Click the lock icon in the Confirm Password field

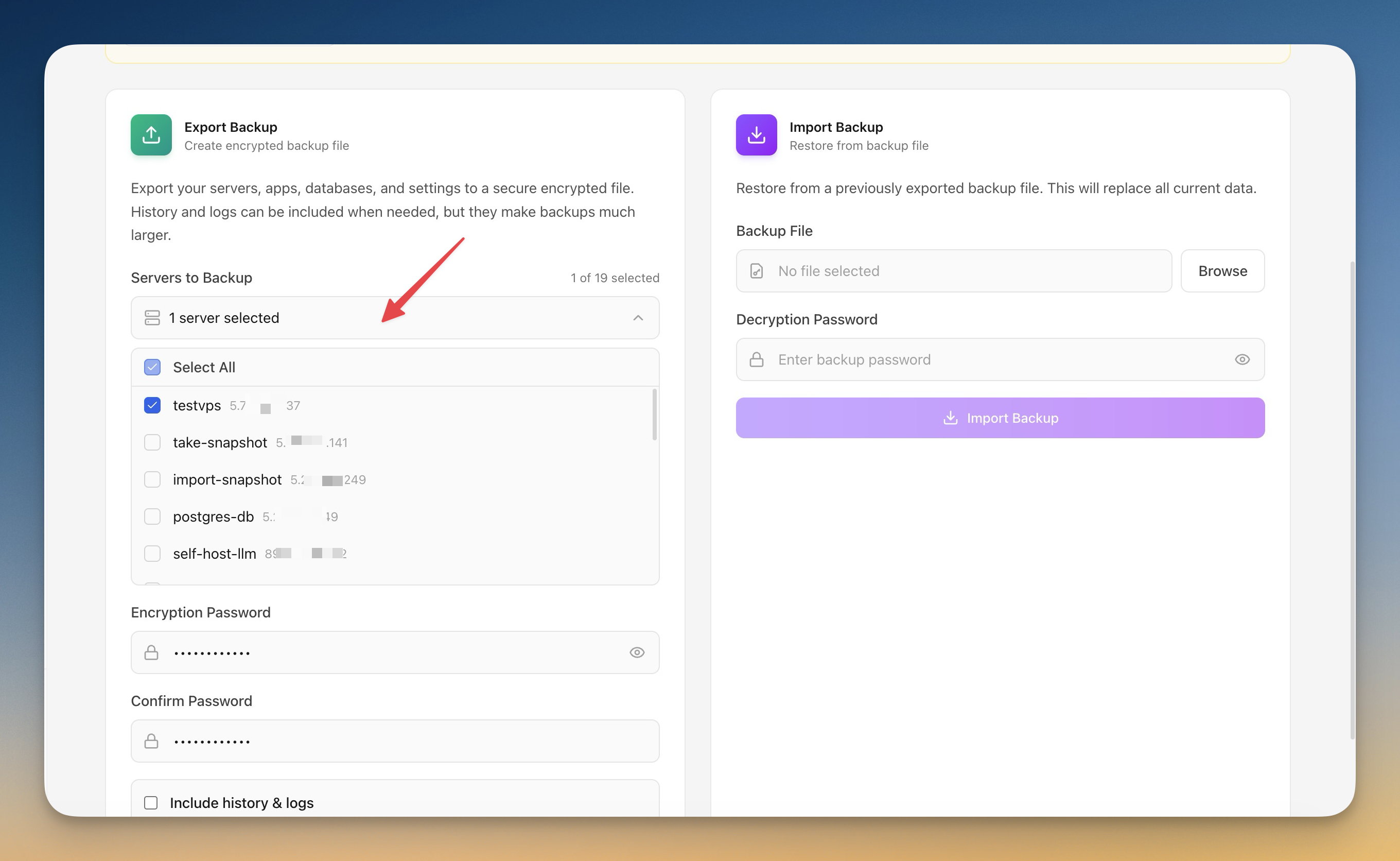tap(151, 741)
